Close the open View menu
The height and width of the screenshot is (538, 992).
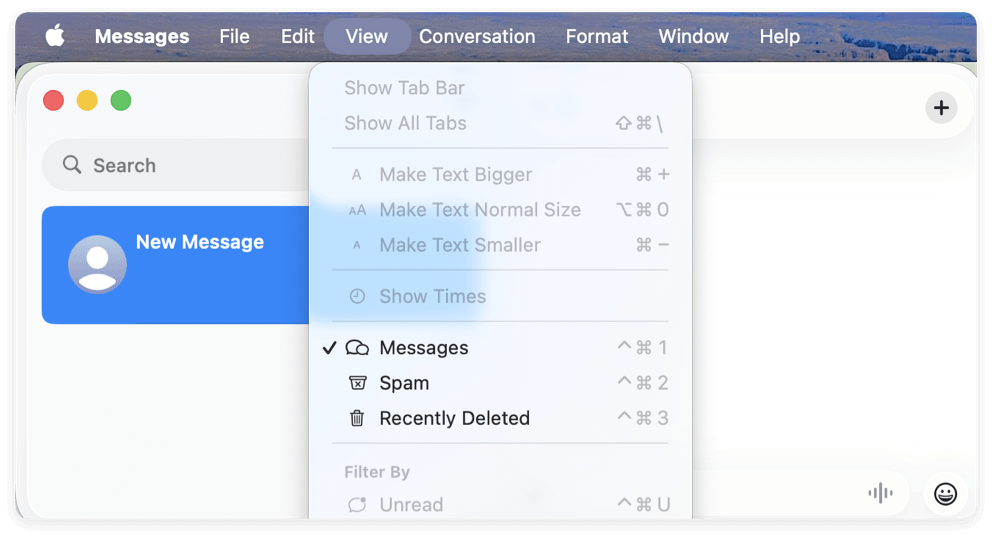click(366, 36)
